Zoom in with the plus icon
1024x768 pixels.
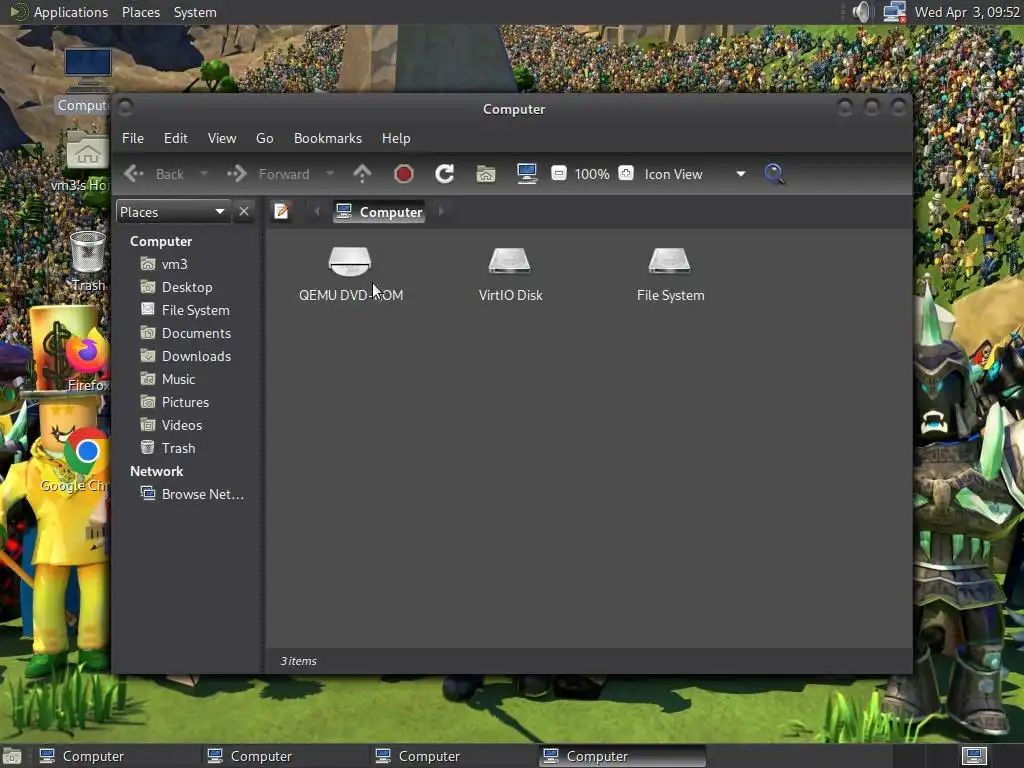pyautogui.click(x=626, y=173)
